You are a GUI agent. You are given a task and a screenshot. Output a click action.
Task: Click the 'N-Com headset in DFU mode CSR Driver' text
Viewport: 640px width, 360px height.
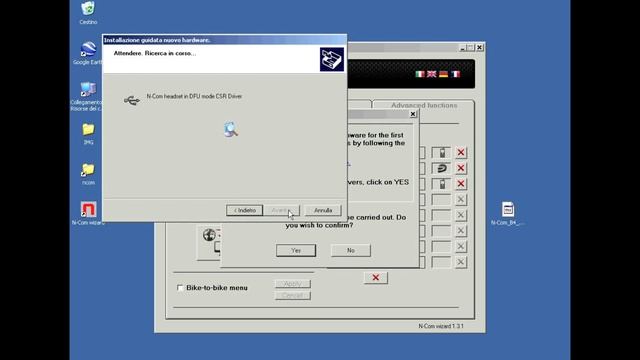(x=194, y=96)
